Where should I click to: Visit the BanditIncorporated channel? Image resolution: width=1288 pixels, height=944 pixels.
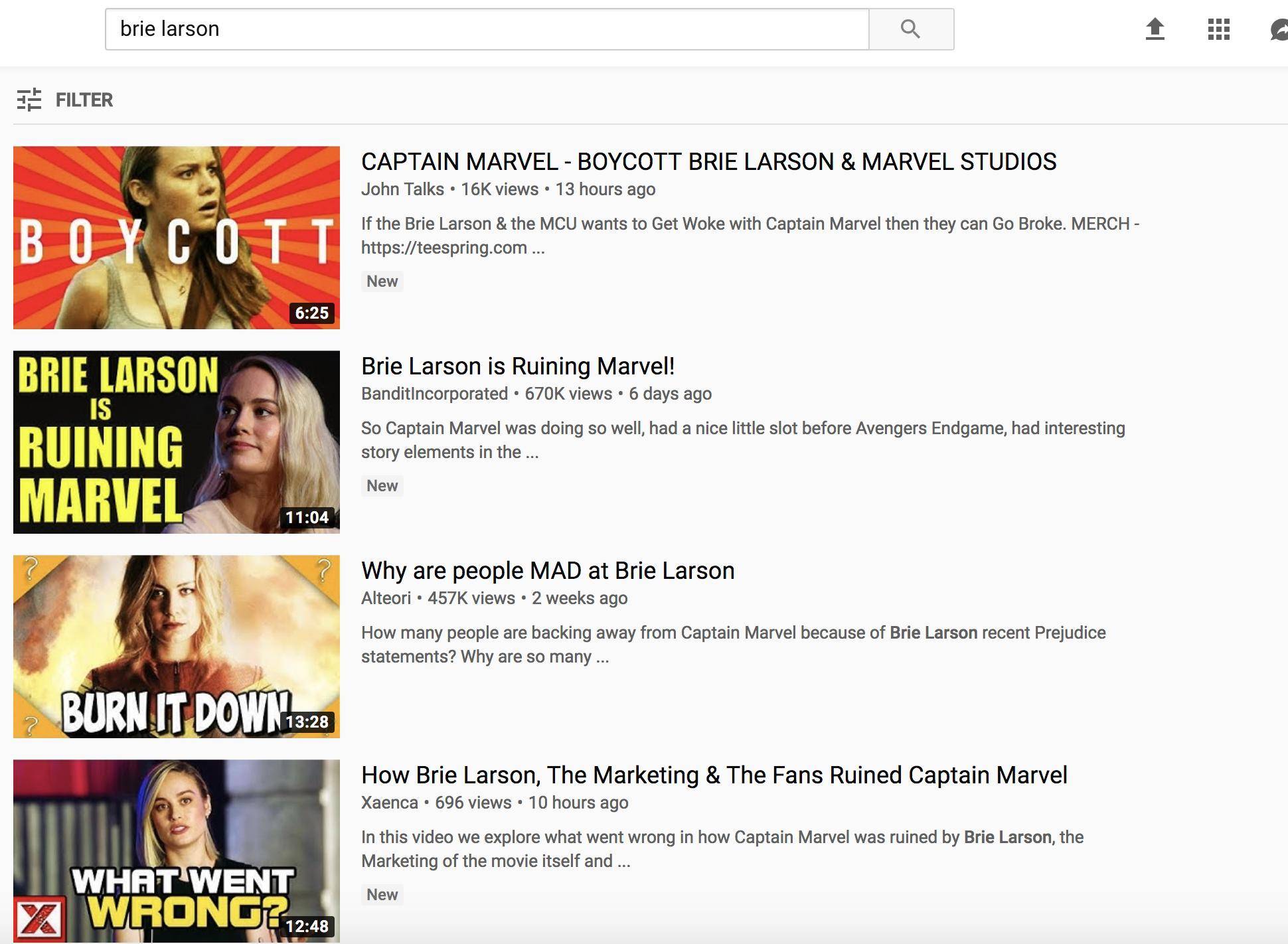pyautogui.click(x=434, y=394)
